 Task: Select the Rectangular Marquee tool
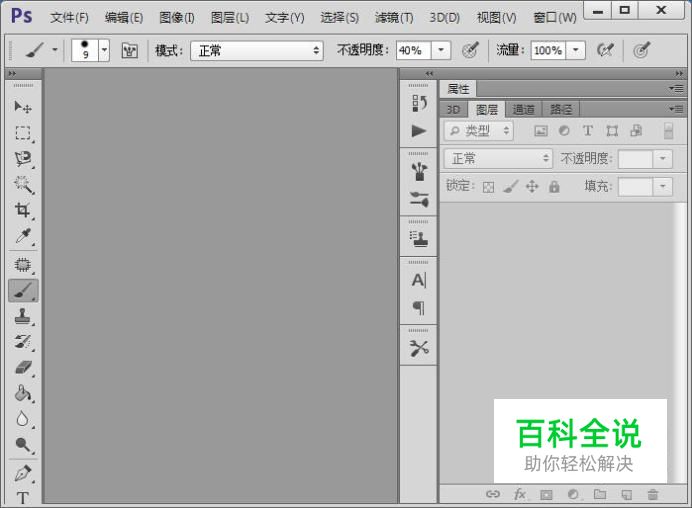23,133
